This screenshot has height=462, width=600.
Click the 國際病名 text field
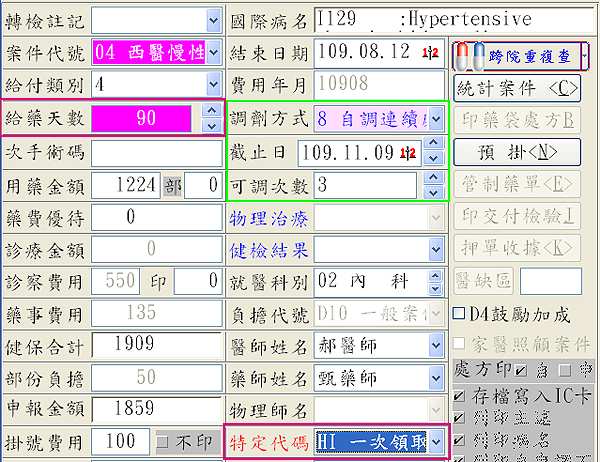[377, 18]
